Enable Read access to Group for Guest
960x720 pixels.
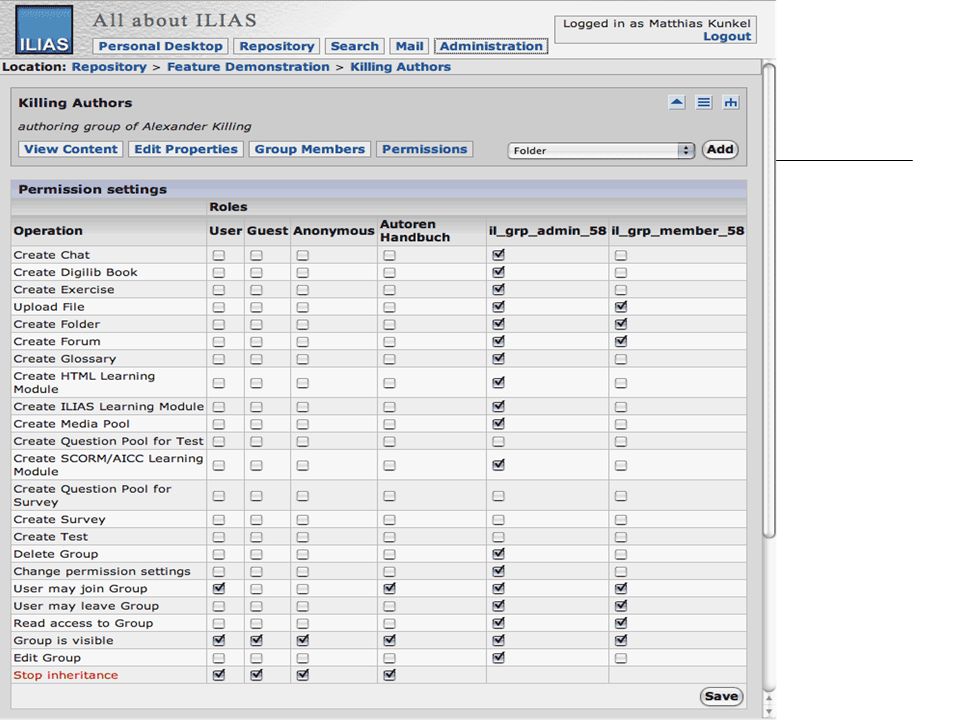point(256,623)
